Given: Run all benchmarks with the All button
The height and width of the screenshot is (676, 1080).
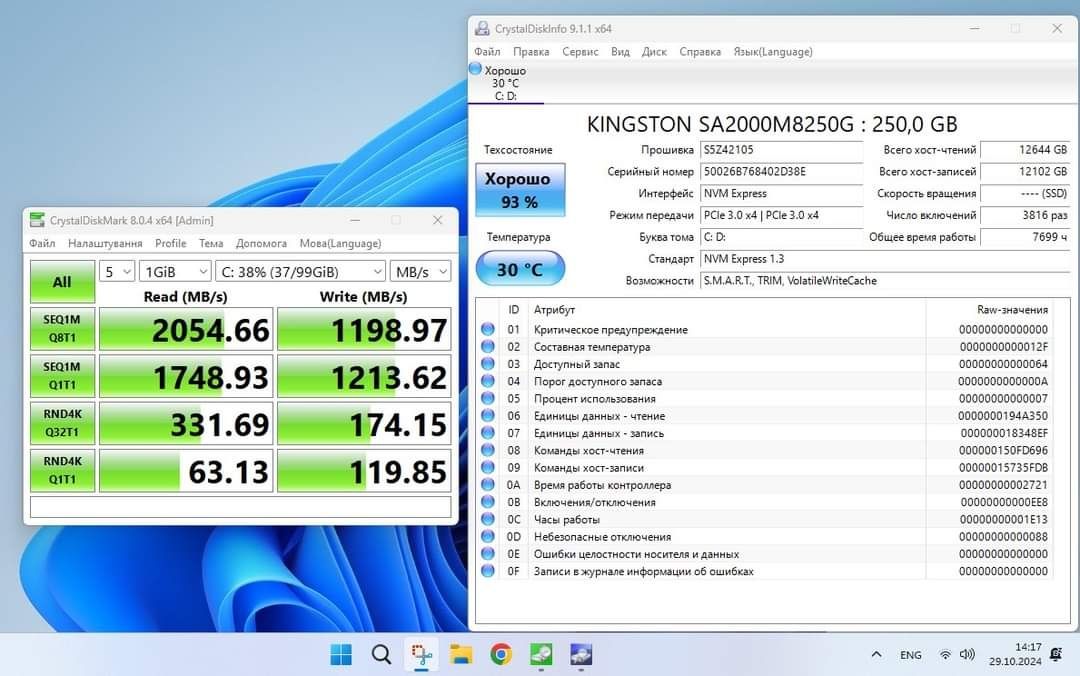Looking at the screenshot, I should click(x=62, y=281).
